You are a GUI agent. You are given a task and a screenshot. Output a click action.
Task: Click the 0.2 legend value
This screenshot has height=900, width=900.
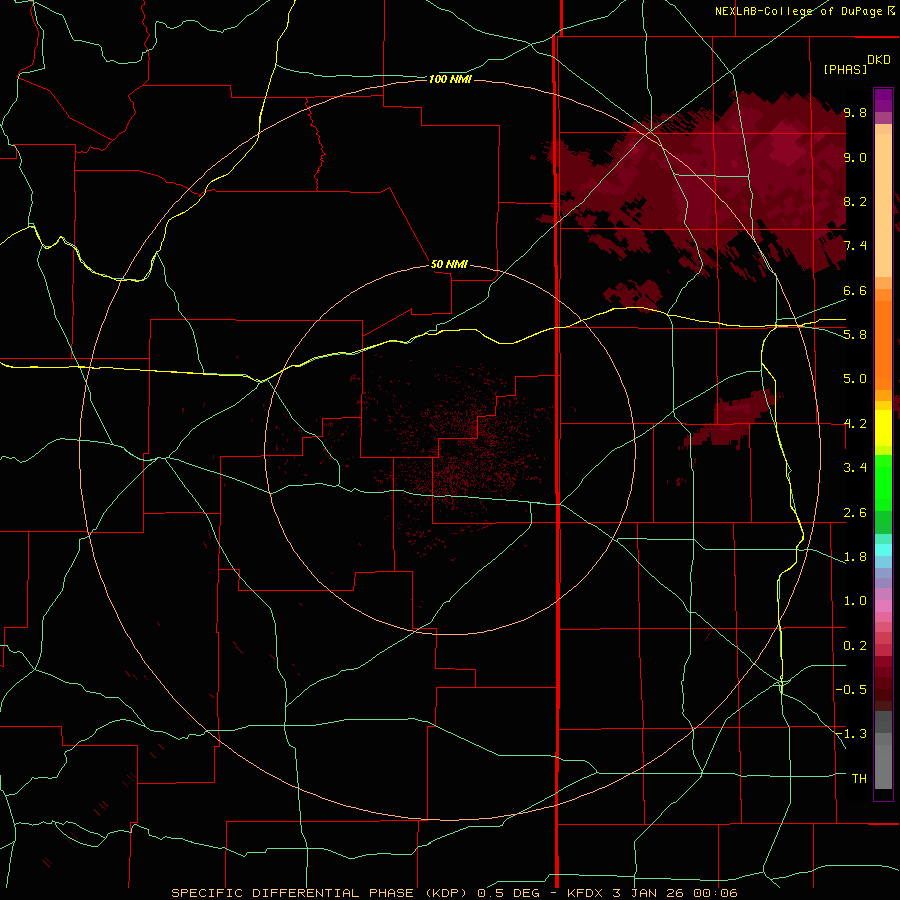[x=855, y=646]
